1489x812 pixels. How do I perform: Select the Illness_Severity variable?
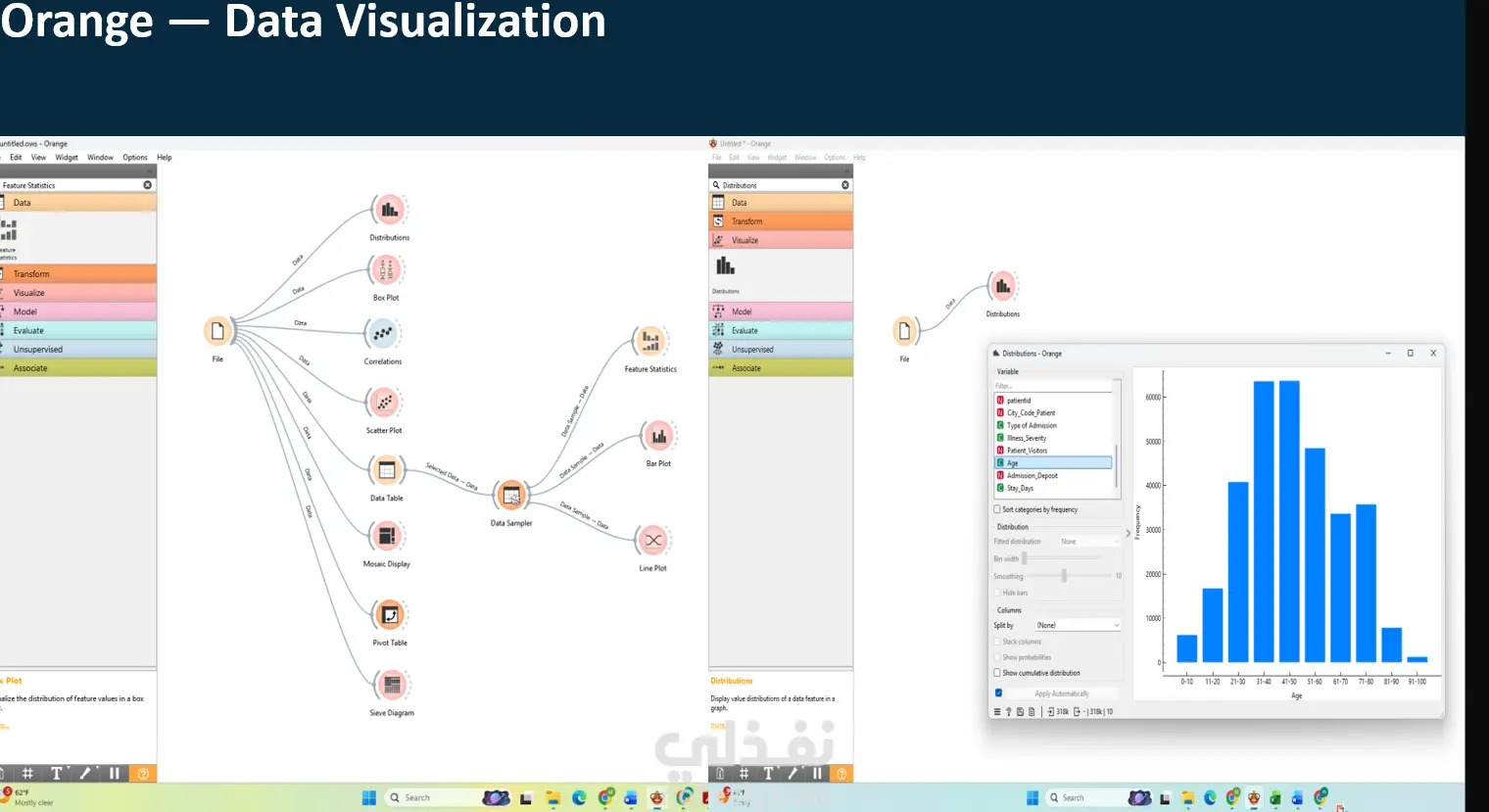coord(1054,438)
